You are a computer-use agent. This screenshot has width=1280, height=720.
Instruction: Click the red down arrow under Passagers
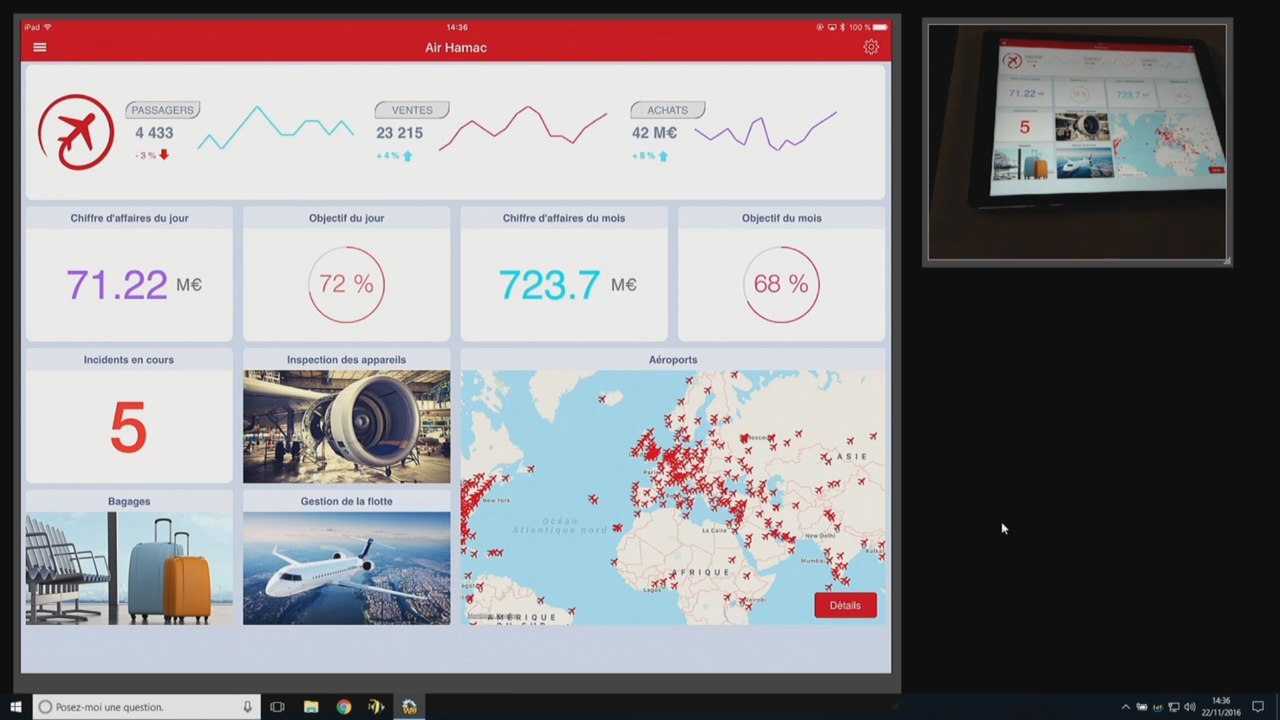[x=164, y=155]
